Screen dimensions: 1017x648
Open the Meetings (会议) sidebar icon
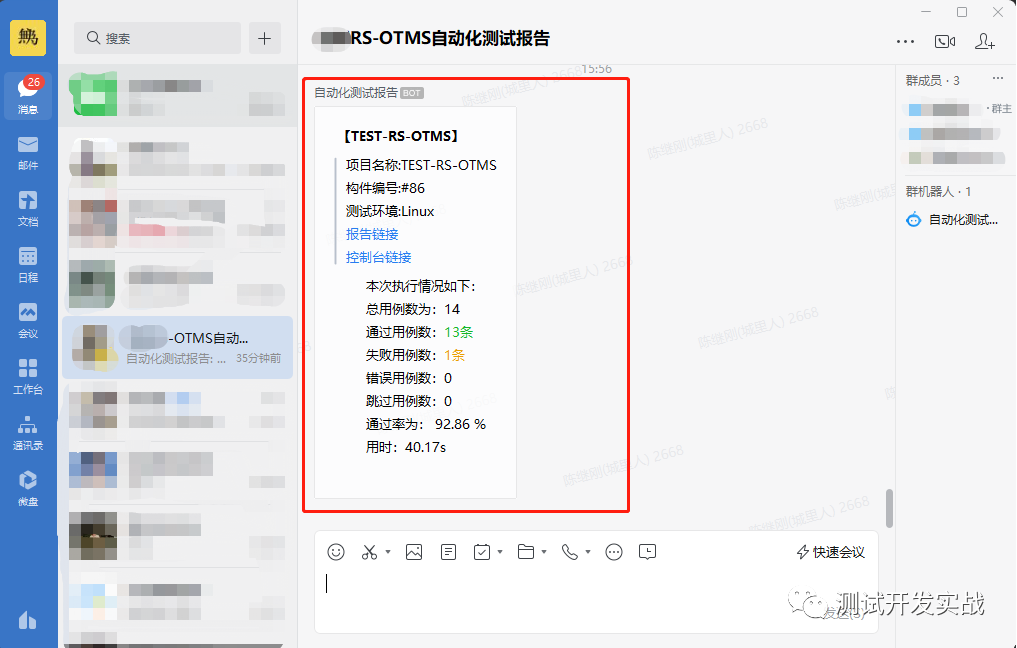pos(28,320)
